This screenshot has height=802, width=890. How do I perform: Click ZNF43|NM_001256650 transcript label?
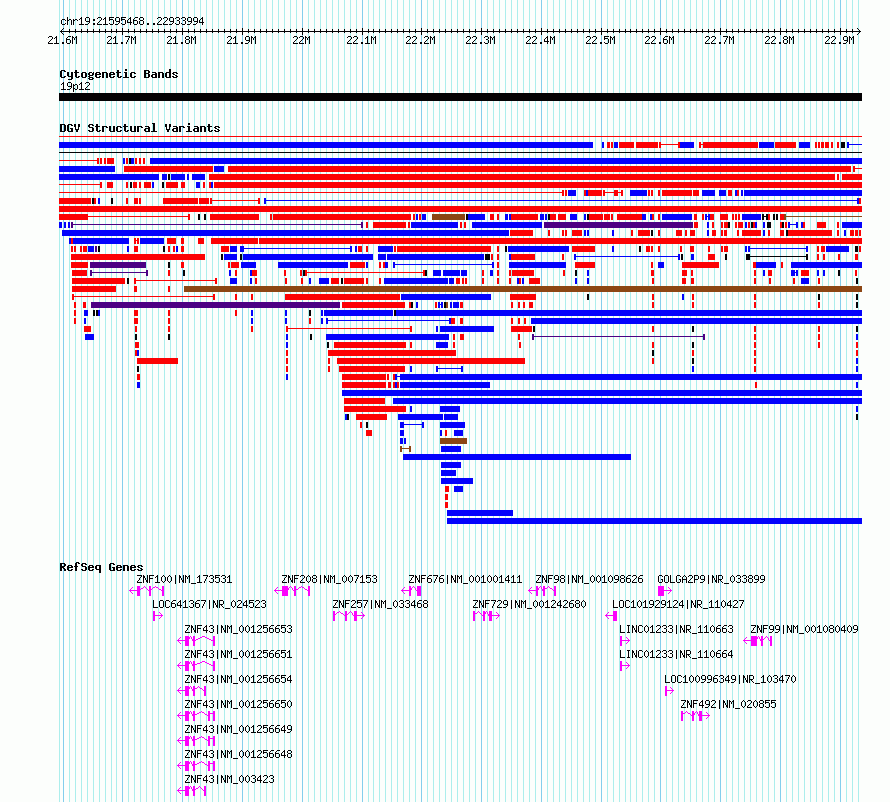click(x=238, y=704)
